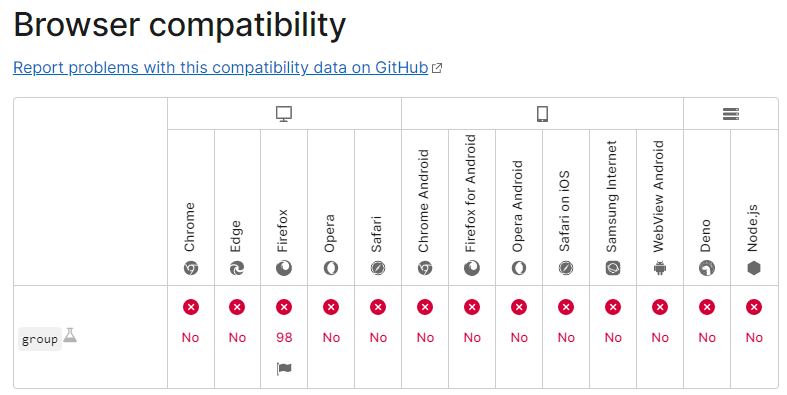
Task: Click the Node.js hexagon icon
Action: (x=754, y=269)
